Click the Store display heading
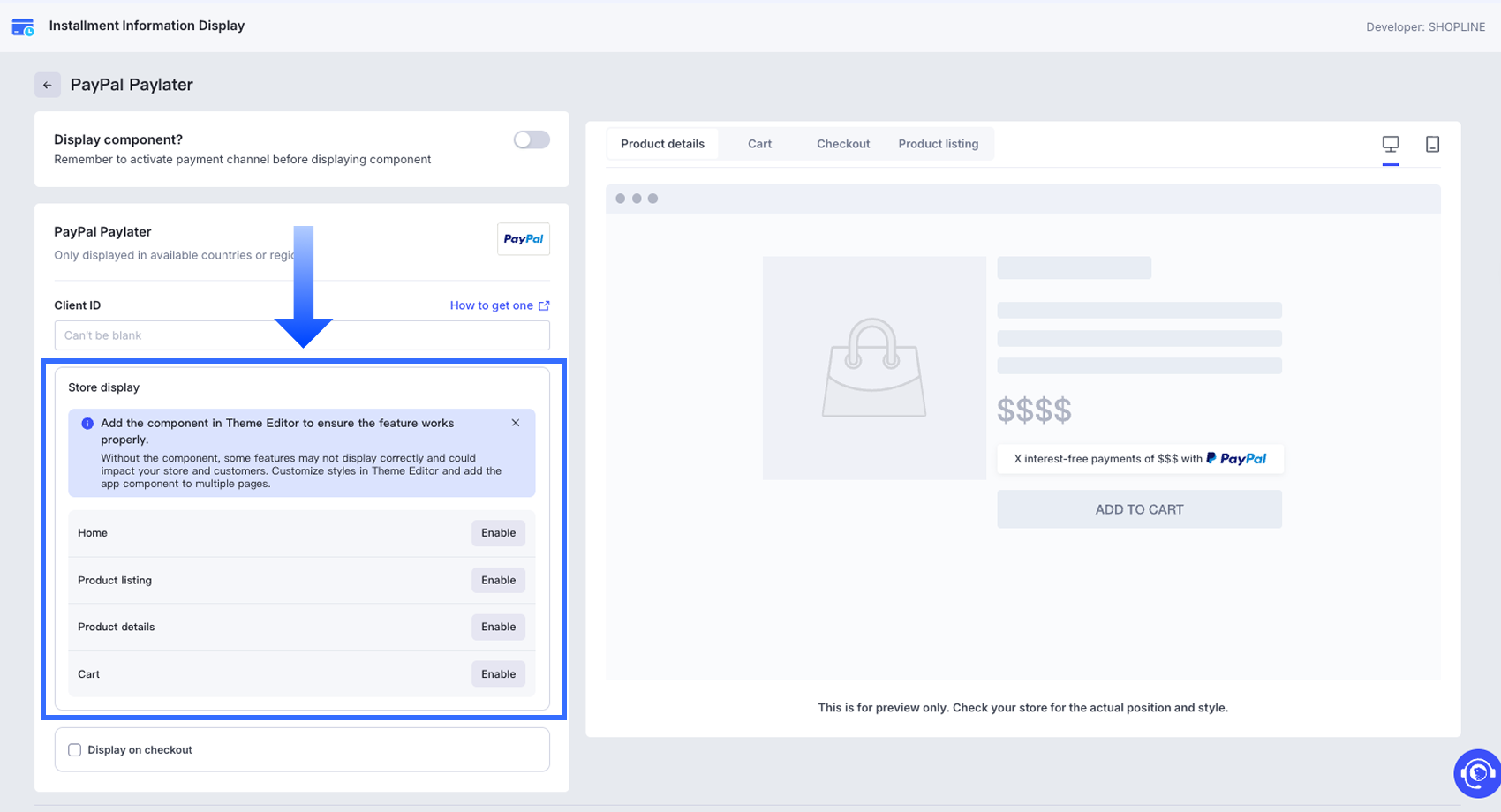 pos(104,387)
